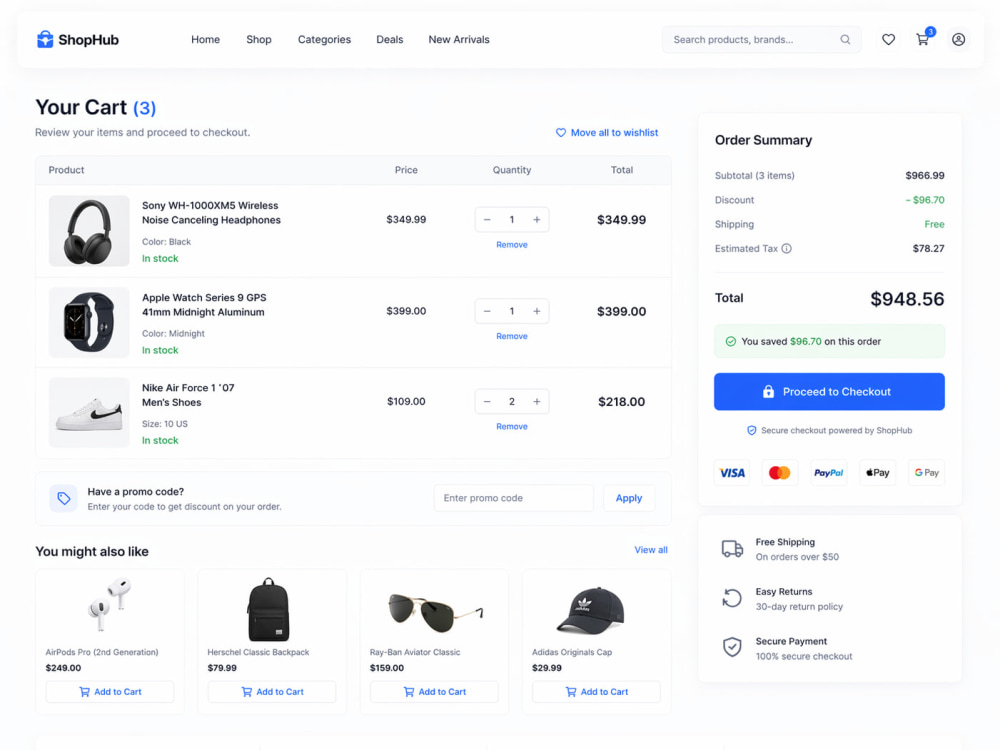Screen dimensions: 1000x750
Task: Remove the Sony headphones from cart
Action: point(512,245)
